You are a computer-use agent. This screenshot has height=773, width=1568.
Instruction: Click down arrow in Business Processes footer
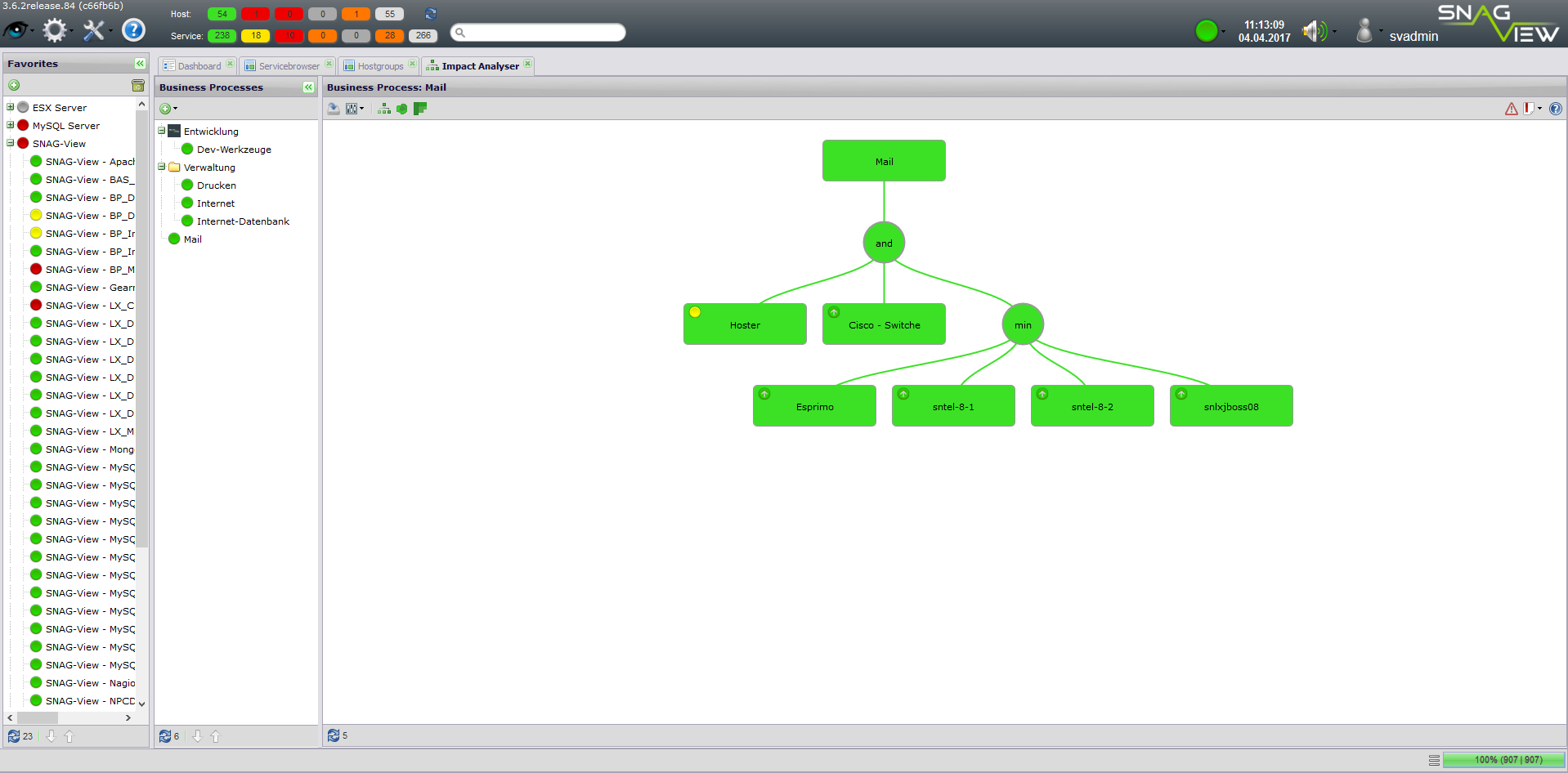tap(197, 736)
